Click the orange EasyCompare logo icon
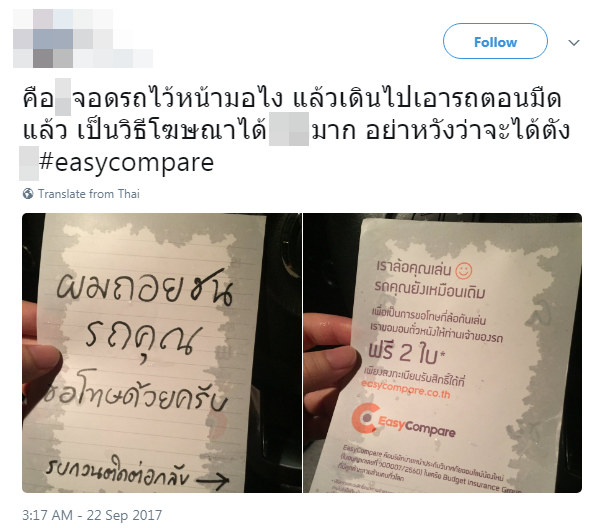Image resolution: width=589 pixels, height=528 pixels. [365, 418]
